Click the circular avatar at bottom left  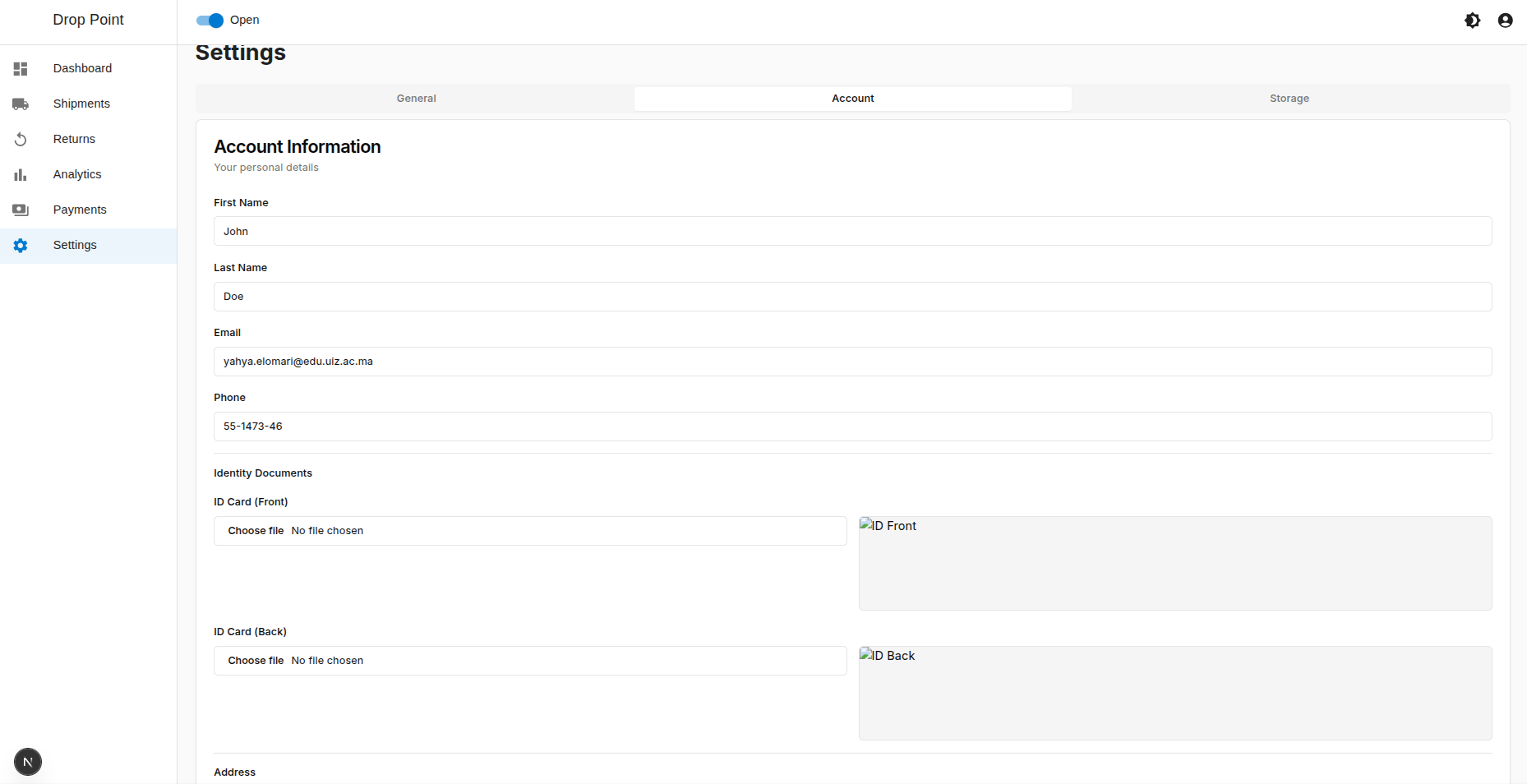pyautogui.click(x=27, y=762)
